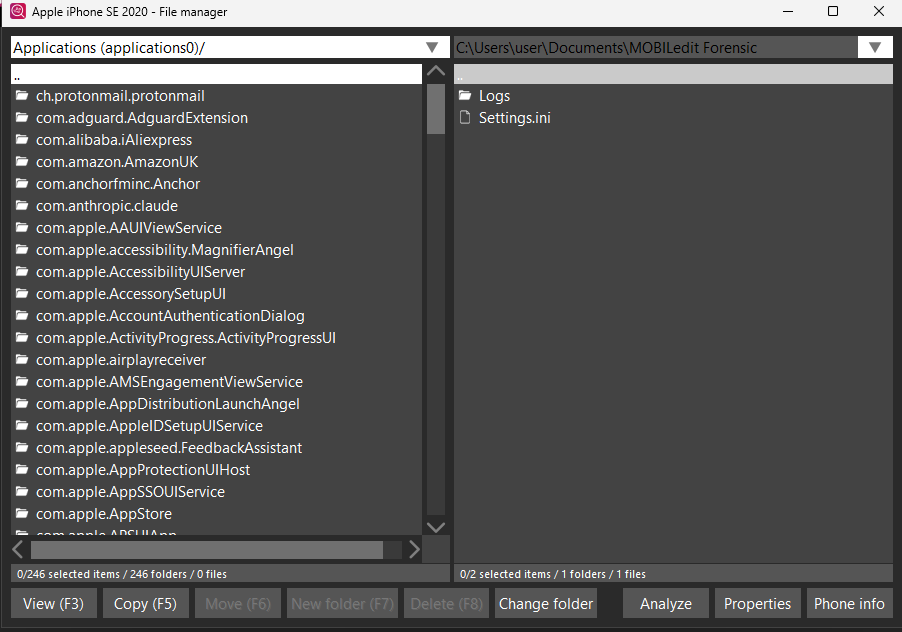902x632 pixels.
Task: Click folder icon beside com.apple.appleseed.FeedbackAssistant
Action: (22, 447)
